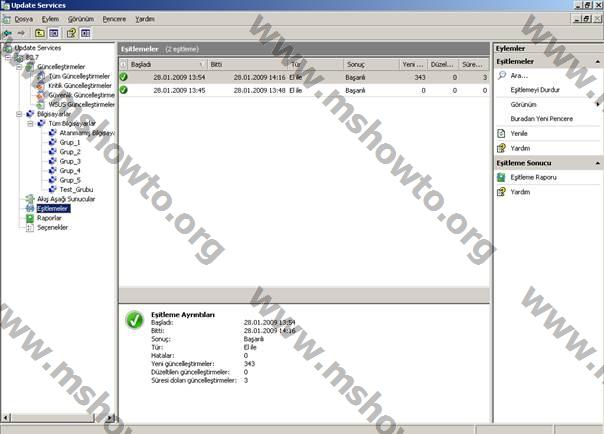Click the Help toolbar icon
The height and width of the screenshot is (434, 604).
click(x=71, y=33)
